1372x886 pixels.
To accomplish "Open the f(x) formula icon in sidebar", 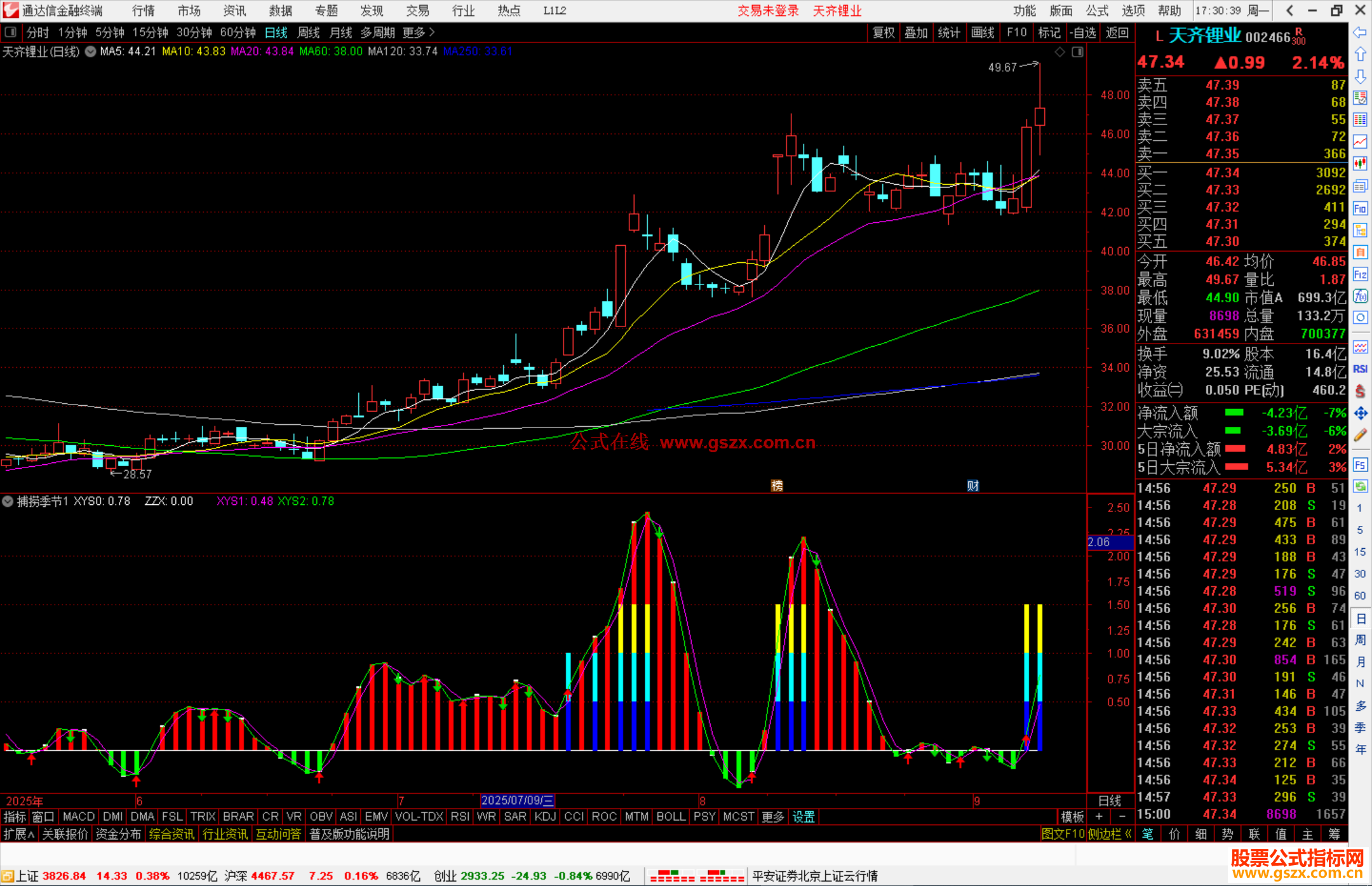I will point(1360,296).
